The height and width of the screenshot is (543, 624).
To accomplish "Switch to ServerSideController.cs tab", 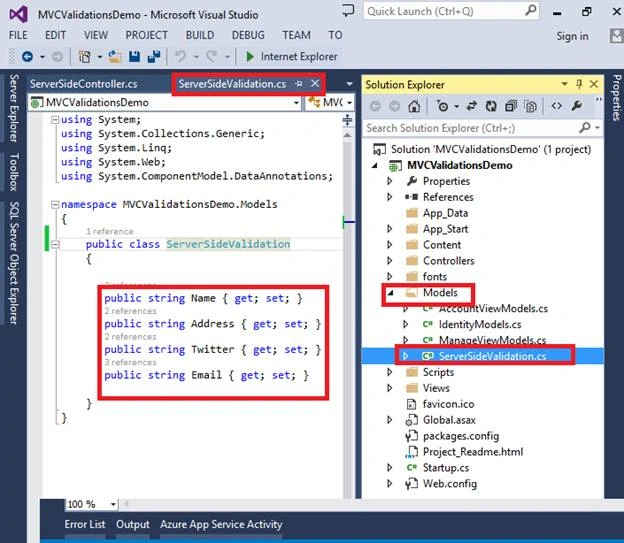I will click(84, 84).
